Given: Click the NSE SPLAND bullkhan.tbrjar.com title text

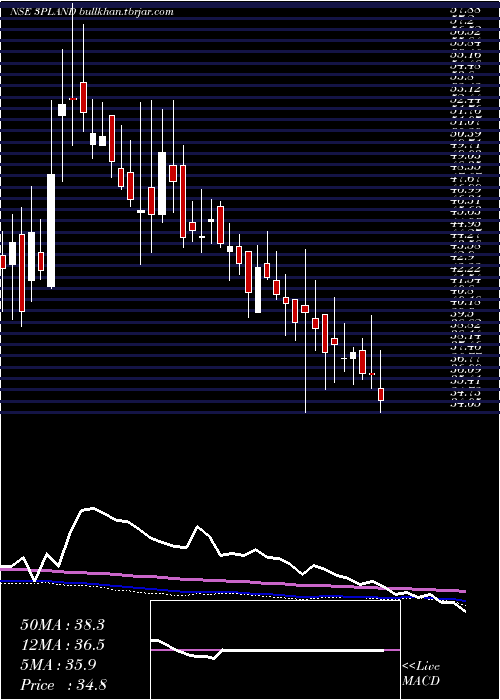Looking at the screenshot, I should [92, 12].
